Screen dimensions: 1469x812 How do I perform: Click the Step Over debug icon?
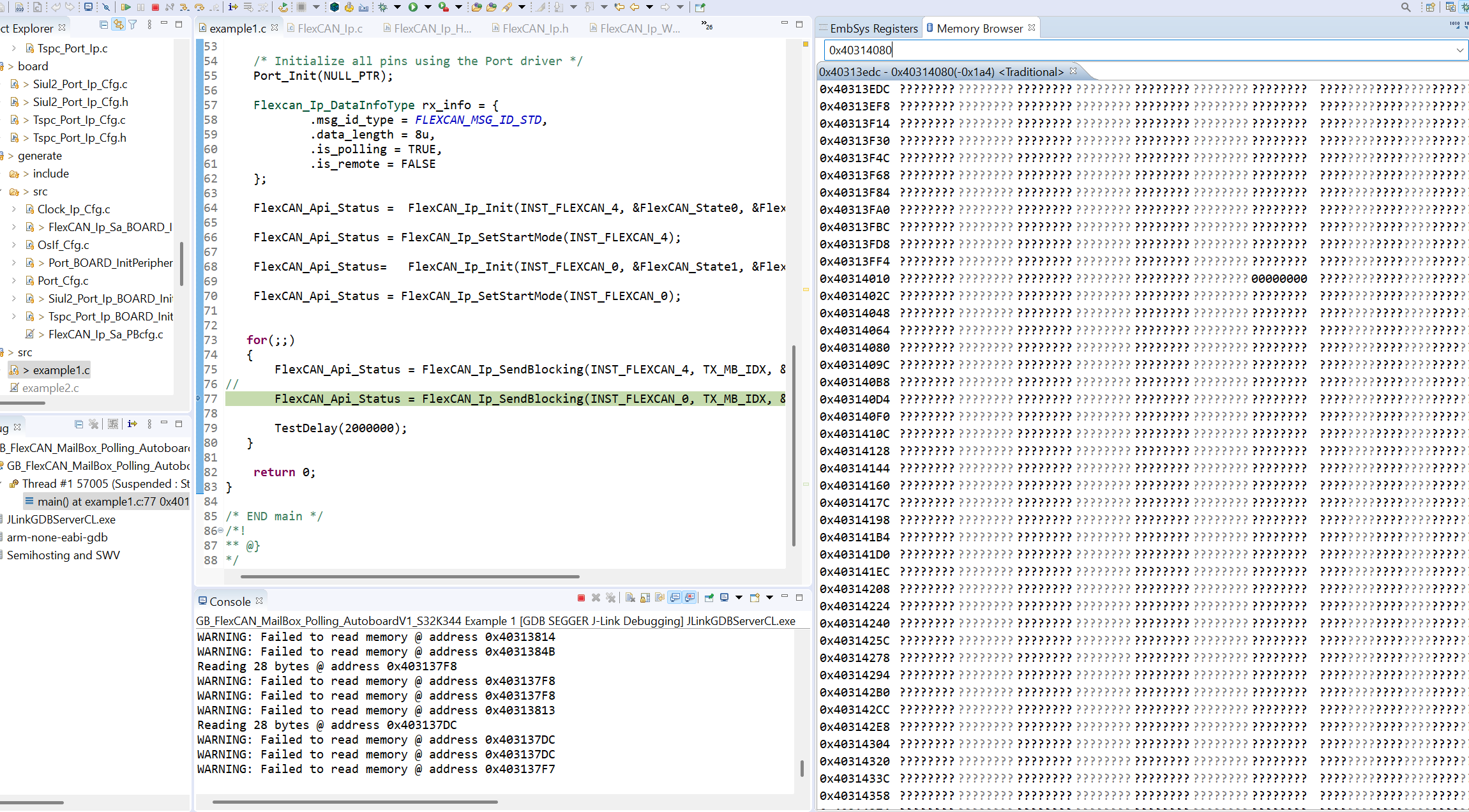pyautogui.click(x=199, y=7)
